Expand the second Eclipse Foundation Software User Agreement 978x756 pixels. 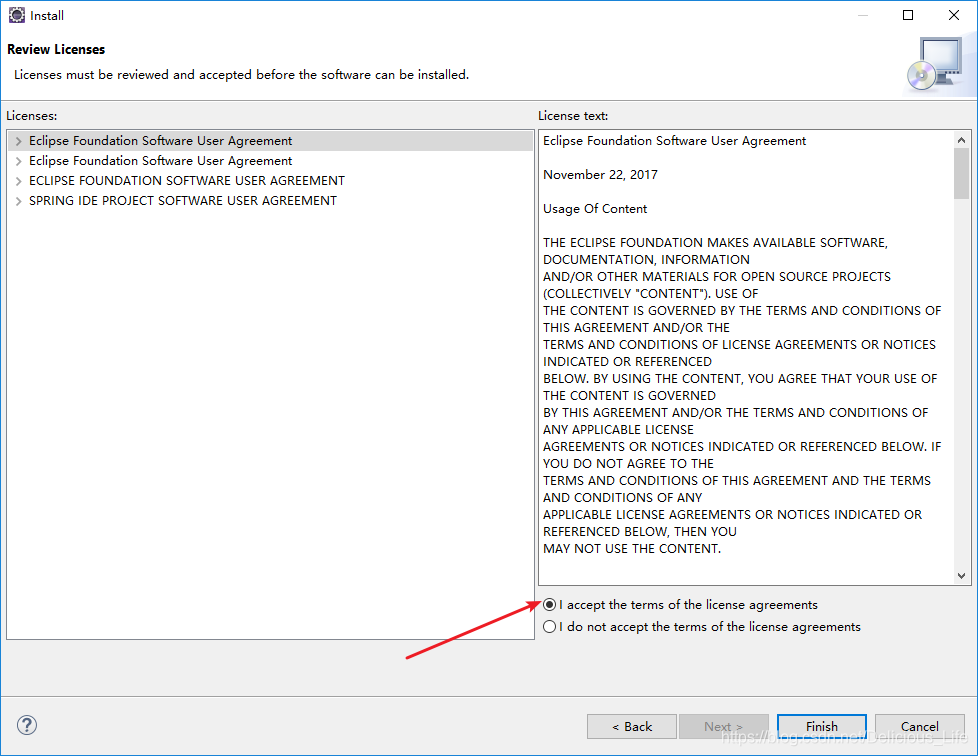(19, 161)
